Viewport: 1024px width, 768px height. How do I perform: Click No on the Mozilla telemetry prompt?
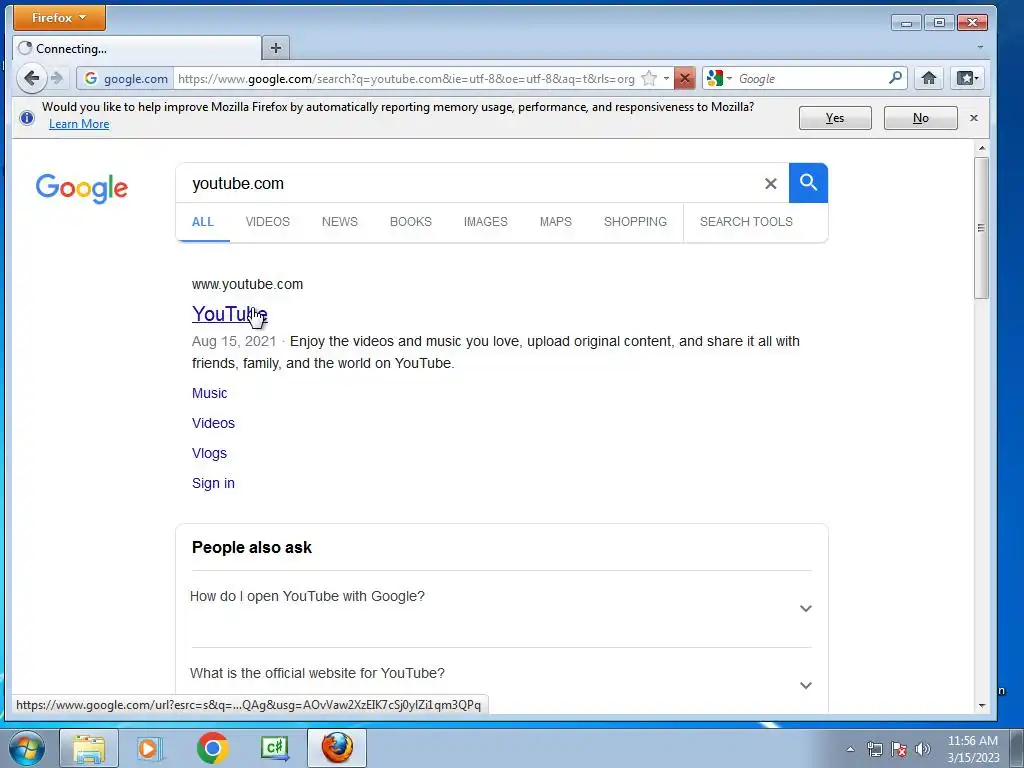[921, 118]
